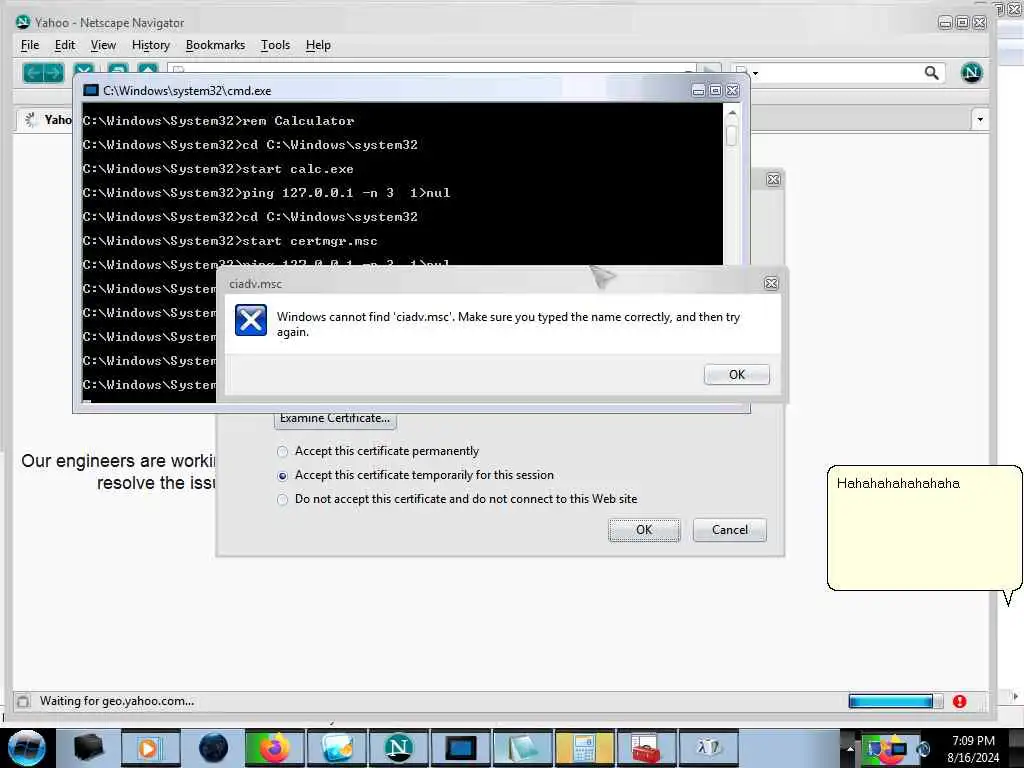Open the red toolbox taskbar icon
The height and width of the screenshot is (768, 1024).
pyautogui.click(x=647, y=748)
